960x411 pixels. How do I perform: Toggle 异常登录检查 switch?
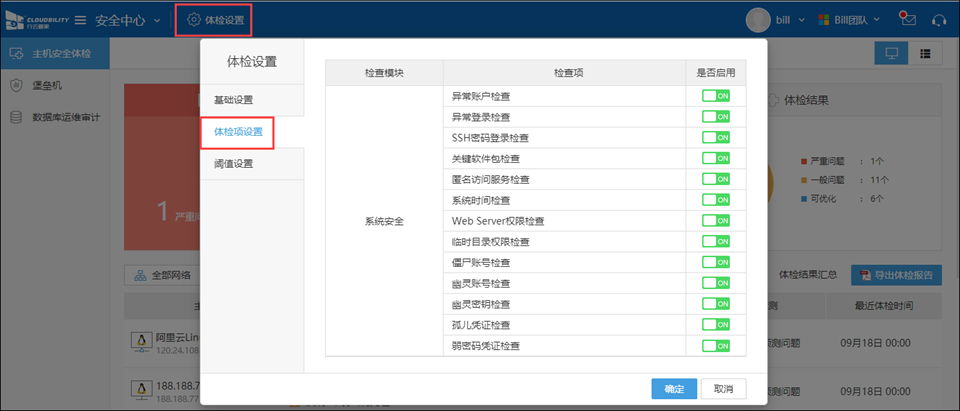coord(716,116)
